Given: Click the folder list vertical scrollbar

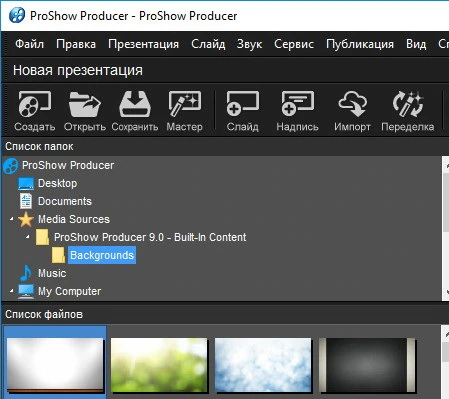Looking at the screenshot, I should 446,202.
